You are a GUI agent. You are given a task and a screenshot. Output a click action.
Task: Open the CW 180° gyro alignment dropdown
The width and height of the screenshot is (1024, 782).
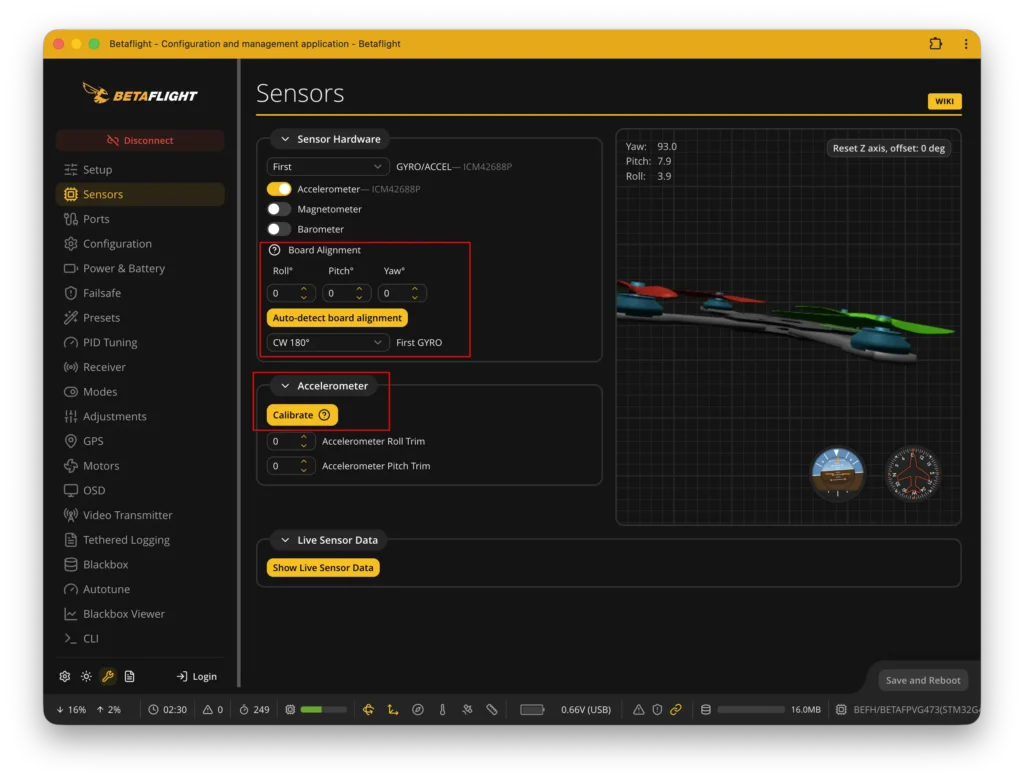point(328,342)
